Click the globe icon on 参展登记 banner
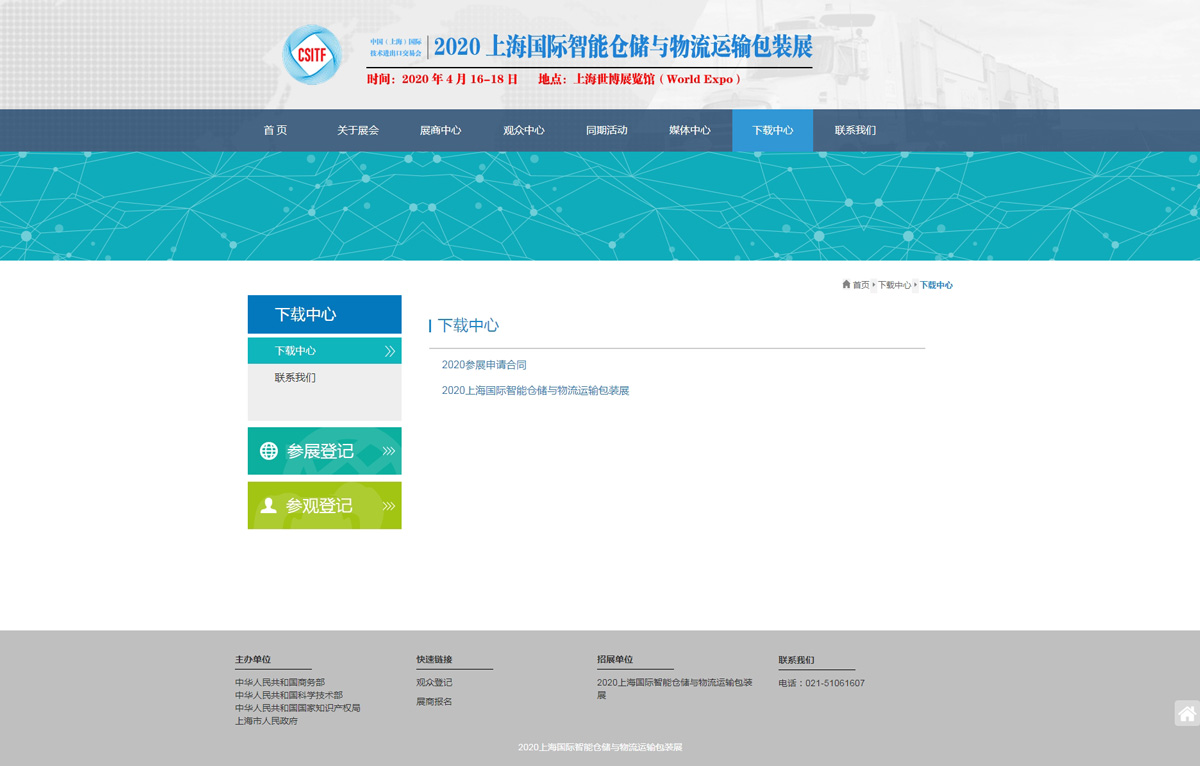This screenshot has height=766, width=1200. 268,451
